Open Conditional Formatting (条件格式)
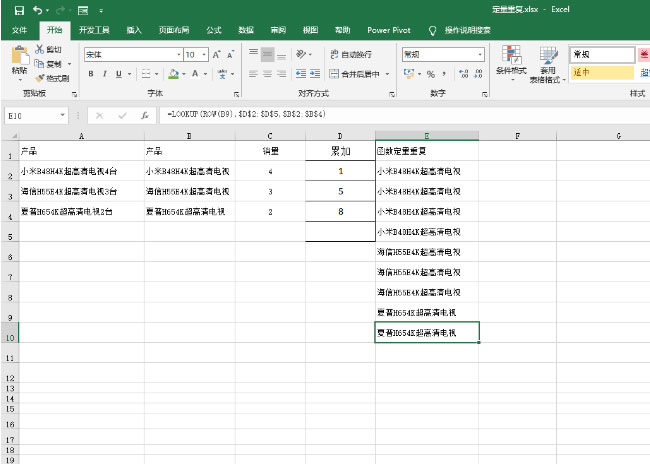Image resolution: width=650 pixels, height=464 pixels. [511, 63]
